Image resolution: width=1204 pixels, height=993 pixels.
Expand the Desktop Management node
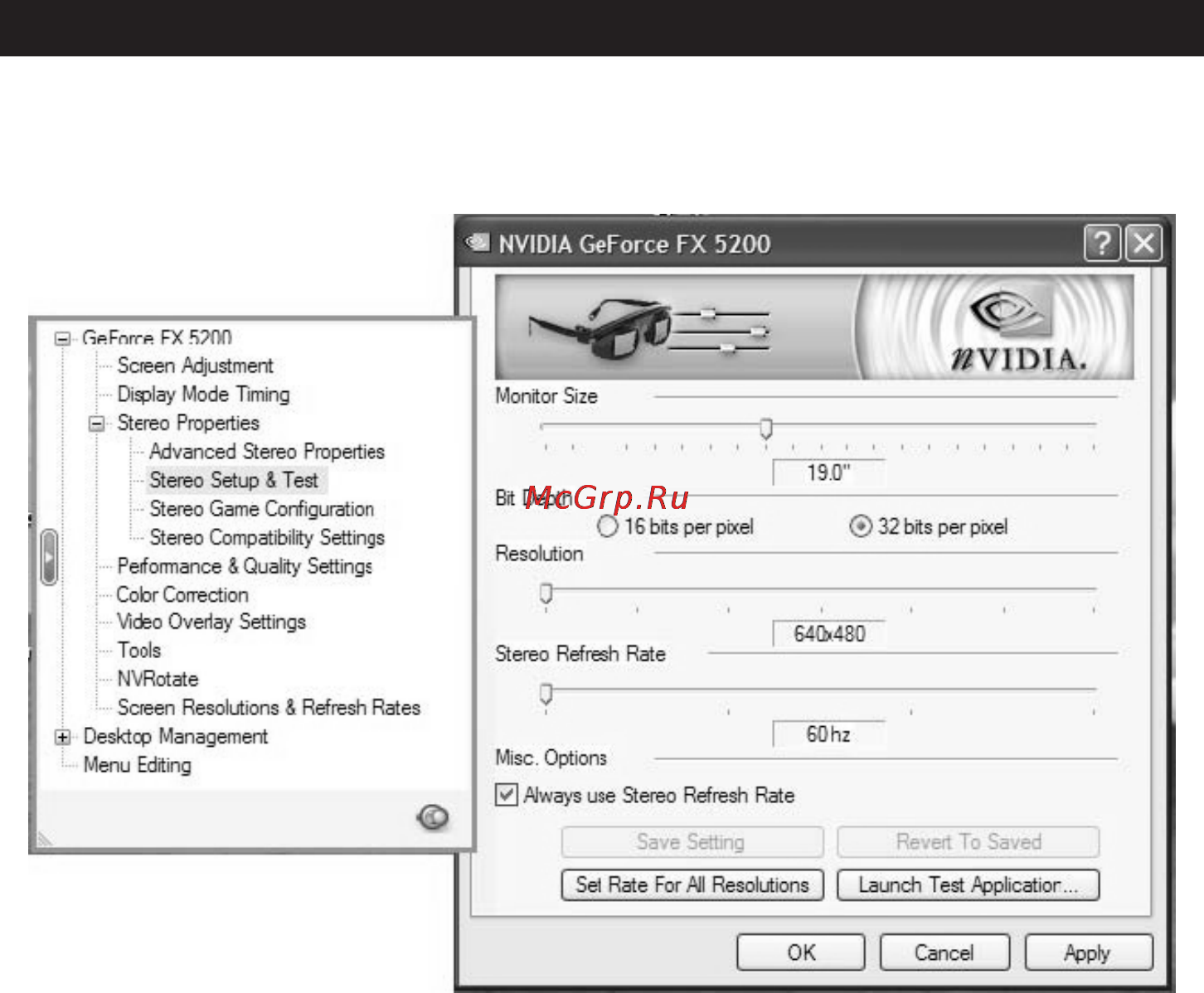click(63, 737)
